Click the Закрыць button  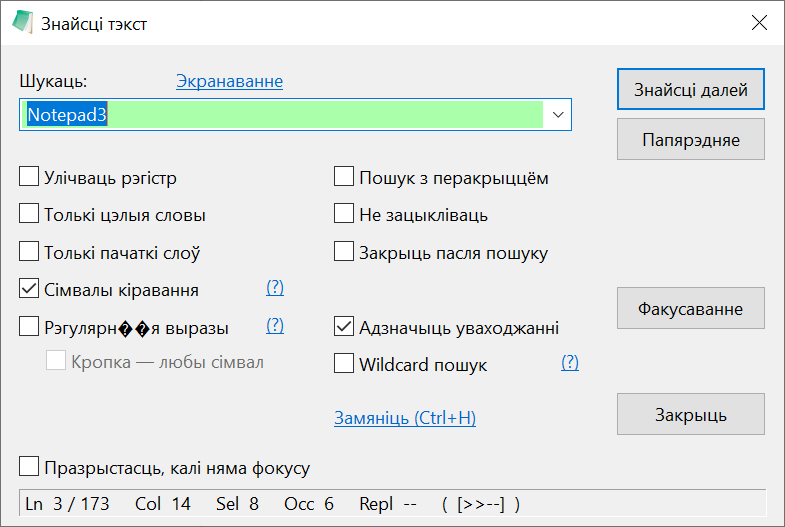point(691,414)
